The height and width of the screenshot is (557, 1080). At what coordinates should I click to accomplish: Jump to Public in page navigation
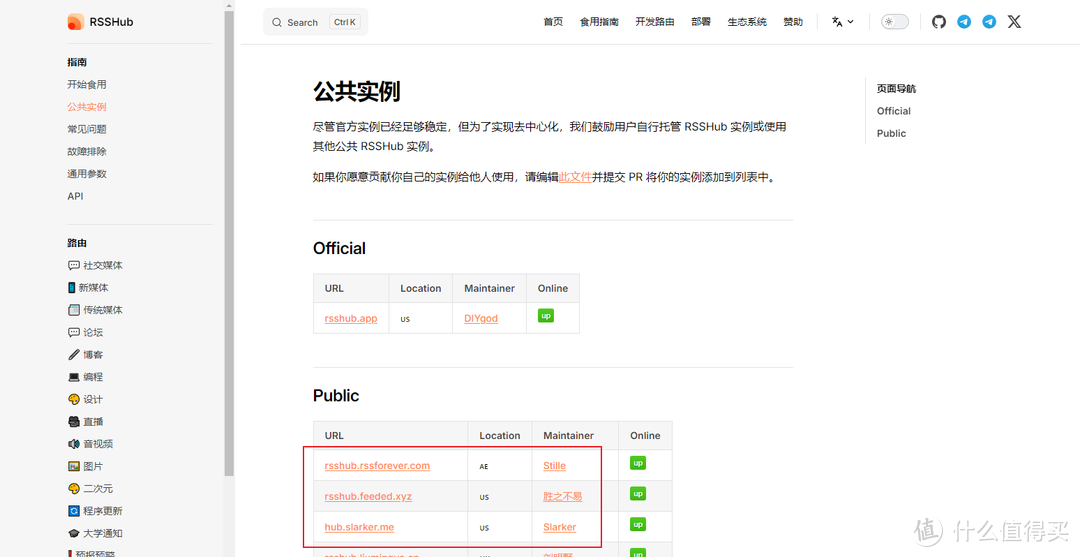[891, 134]
